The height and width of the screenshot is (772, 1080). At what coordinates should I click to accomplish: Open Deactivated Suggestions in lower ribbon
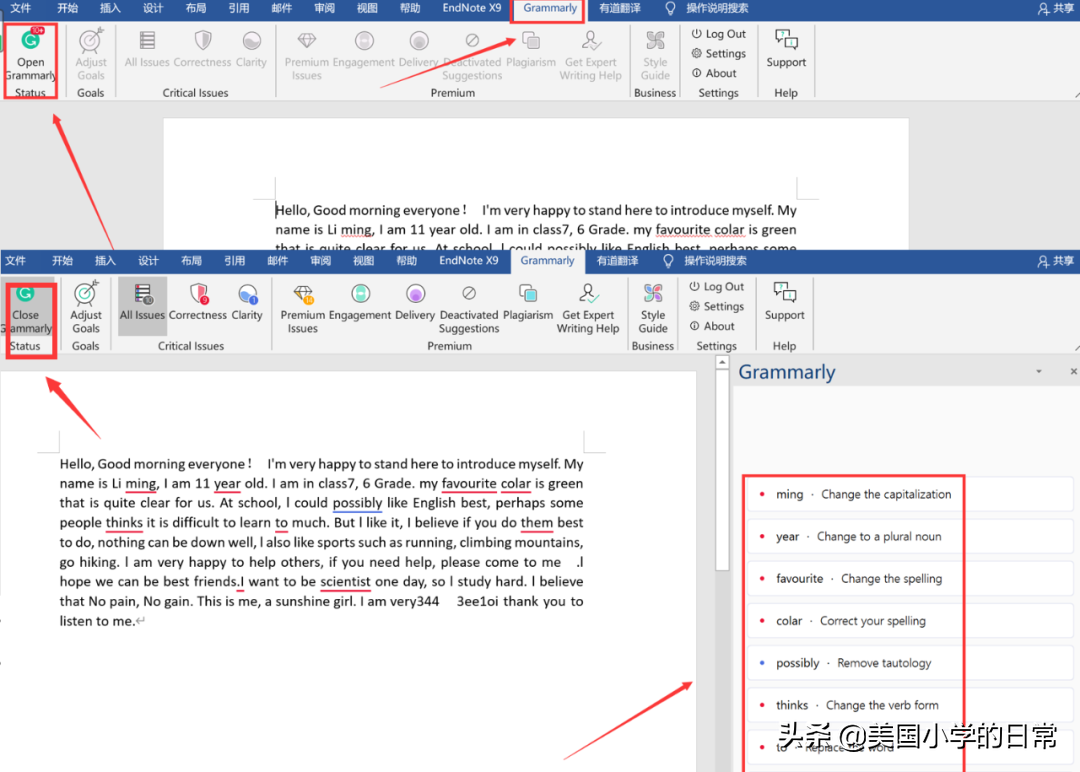pyautogui.click(x=469, y=309)
